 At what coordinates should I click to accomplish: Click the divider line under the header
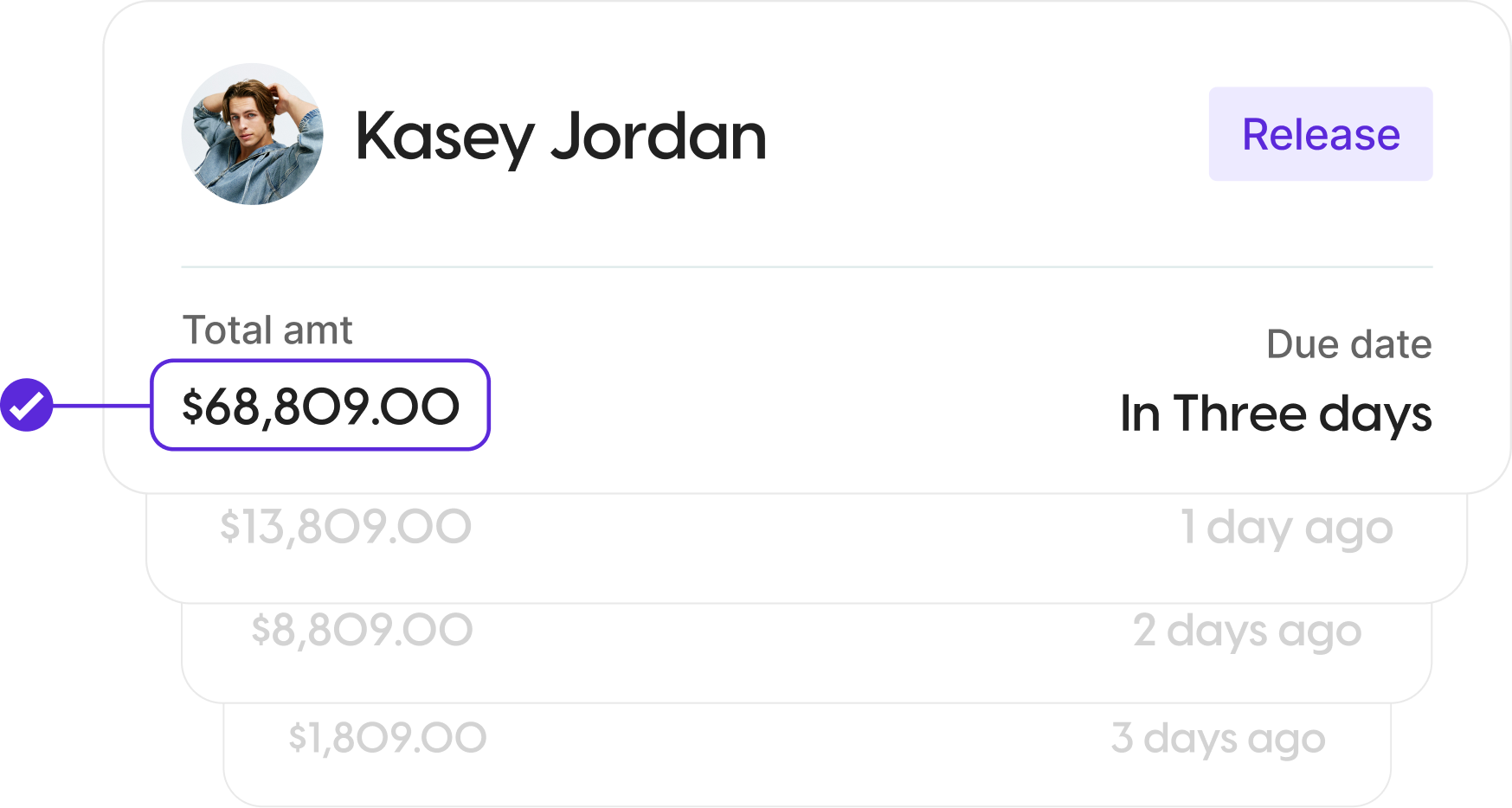click(x=807, y=267)
